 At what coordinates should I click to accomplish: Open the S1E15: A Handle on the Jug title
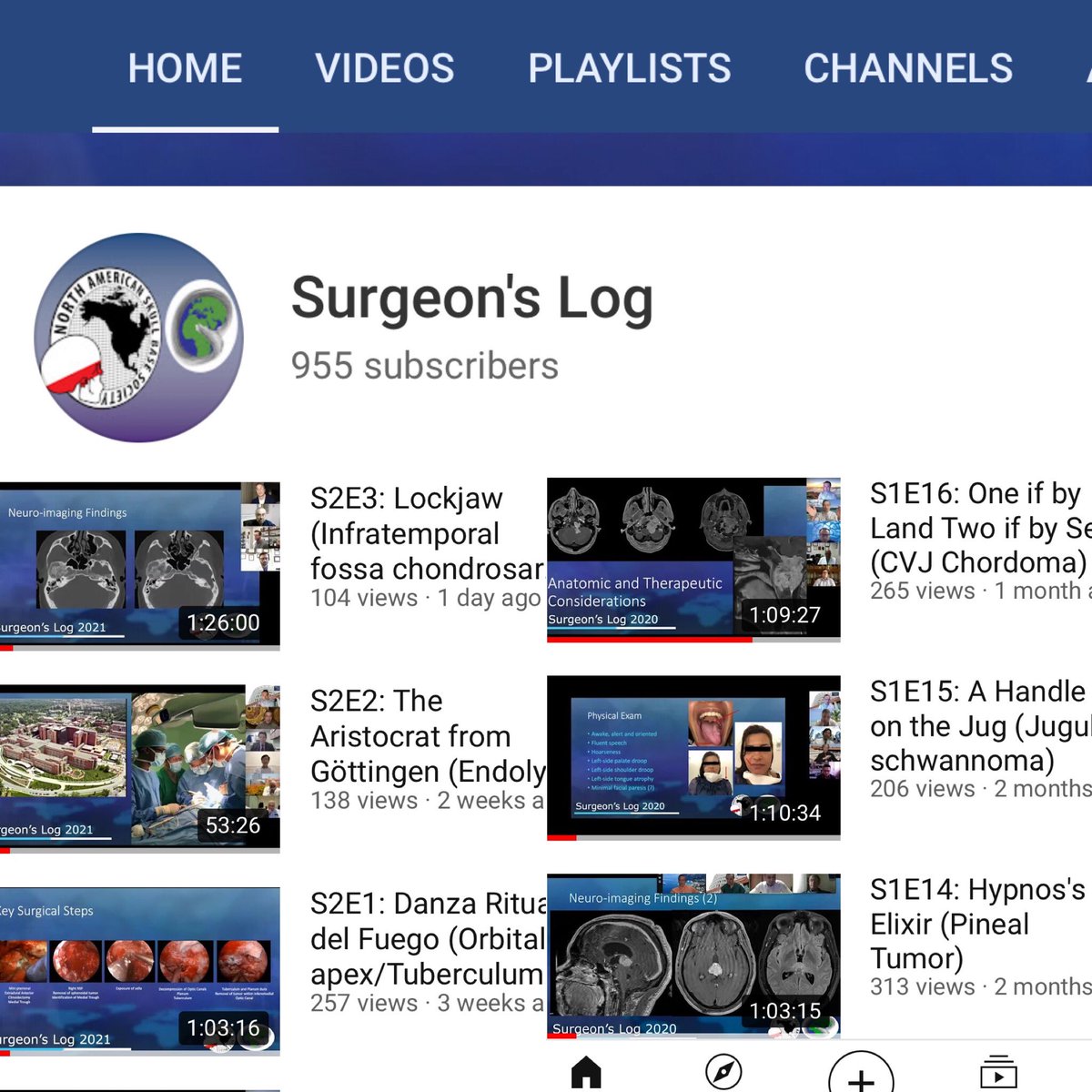pyautogui.click(x=981, y=725)
